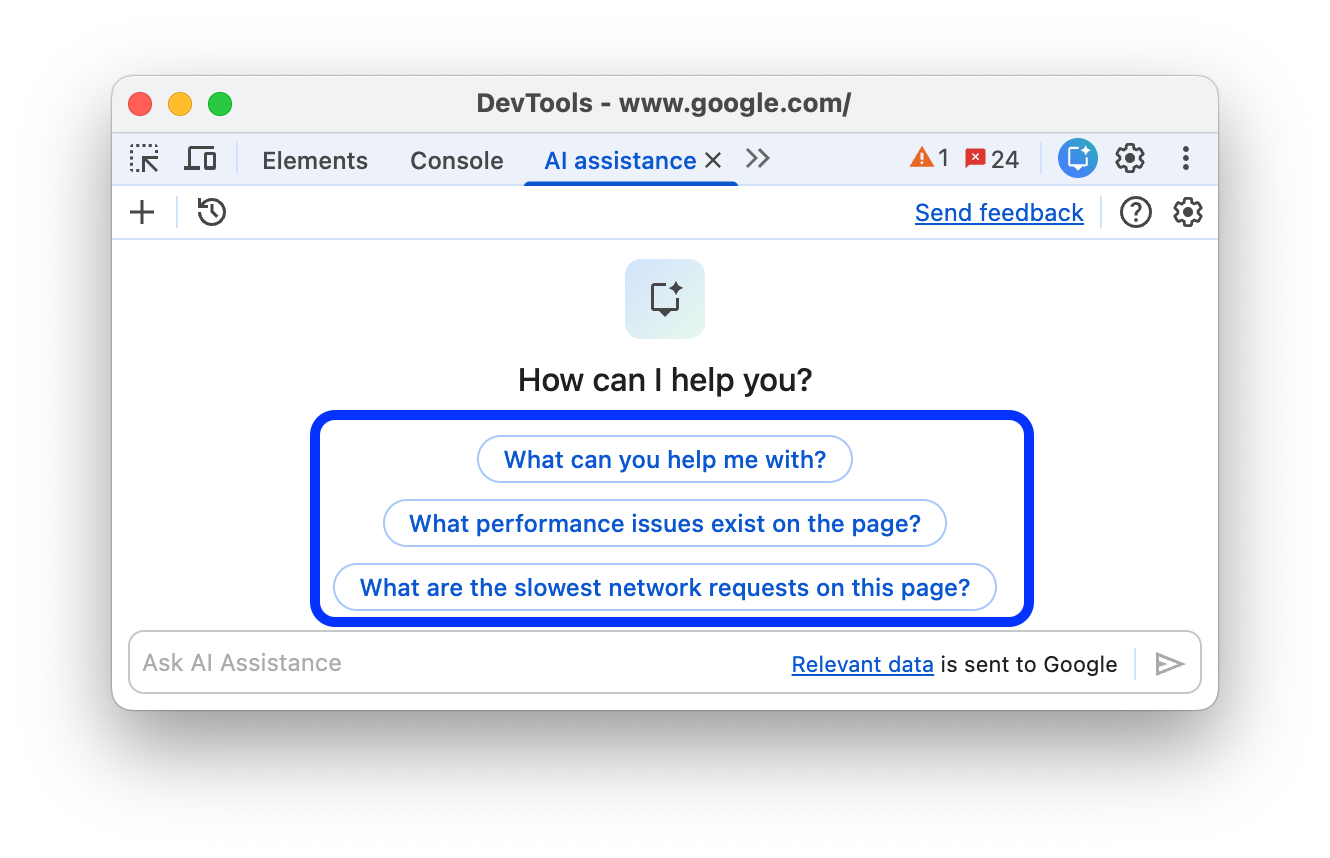Screen dimensions: 1330x858
Task: Expand the more tabs chevron
Action: coord(758,159)
